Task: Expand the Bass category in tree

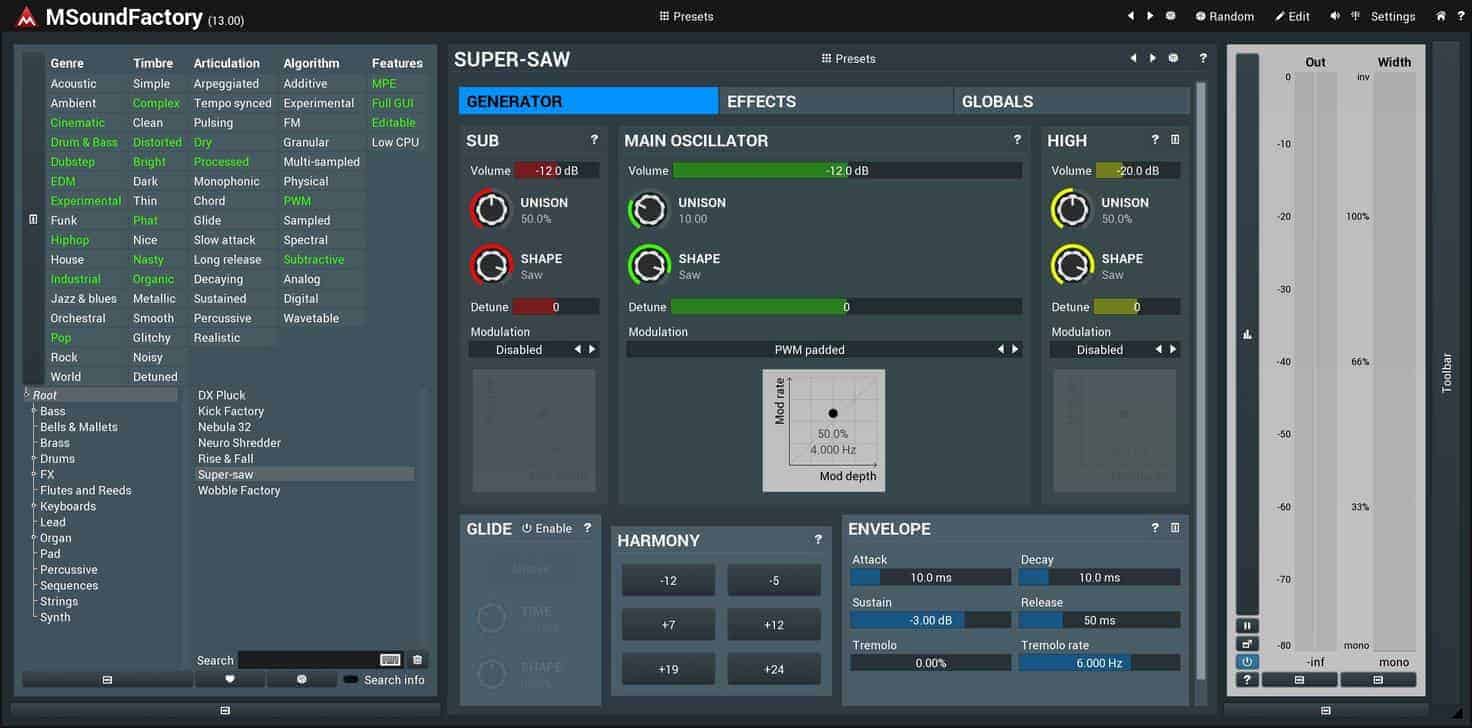Action: pos(34,411)
